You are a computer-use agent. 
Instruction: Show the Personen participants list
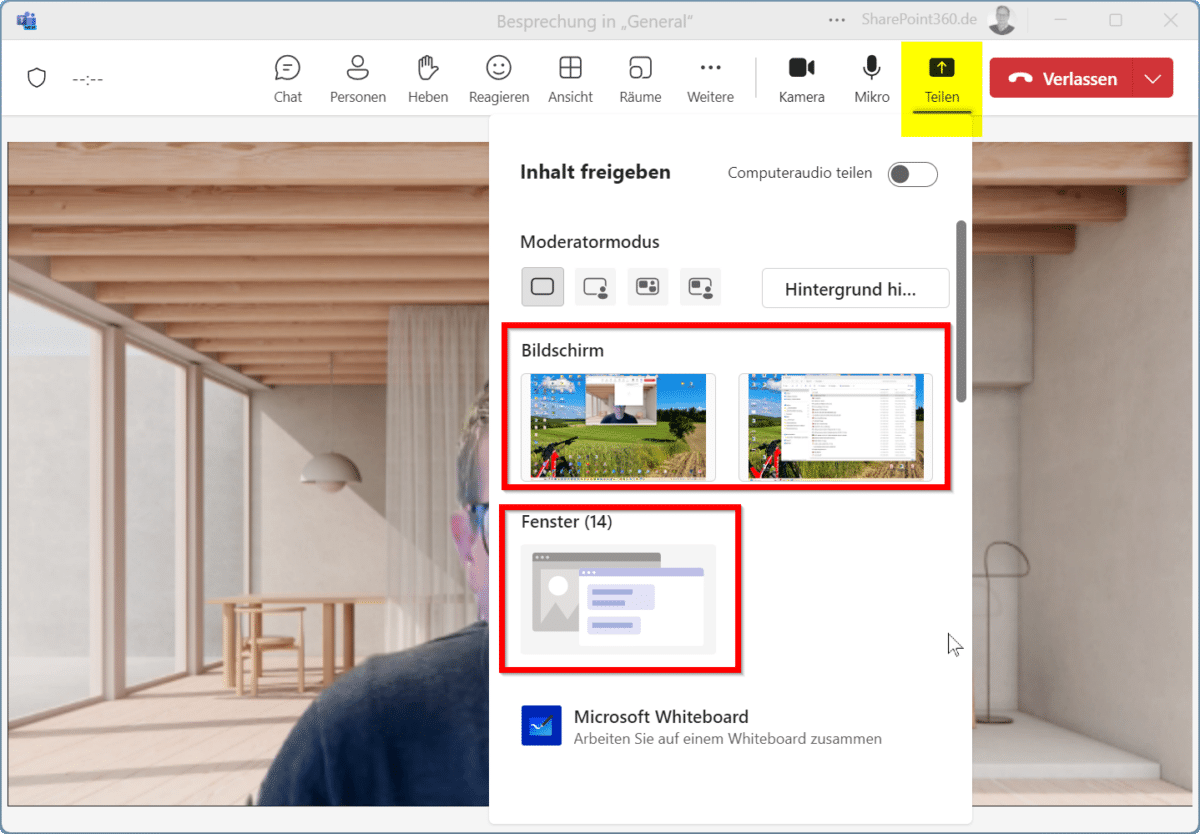tap(358, 79)
